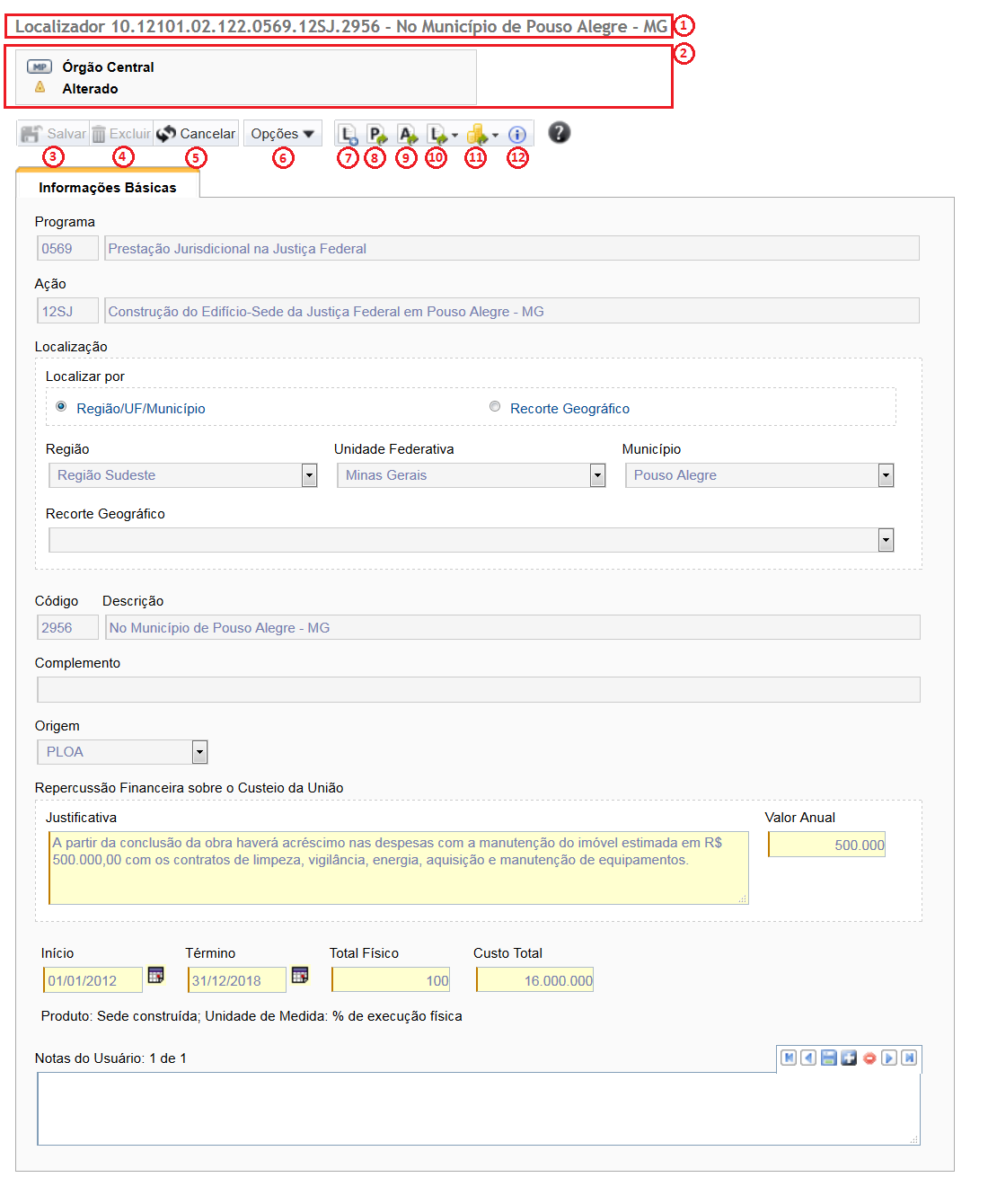988x1204 pixels.
Task: Open the Unidade Federativa dropdown
Action: (597, 475)
